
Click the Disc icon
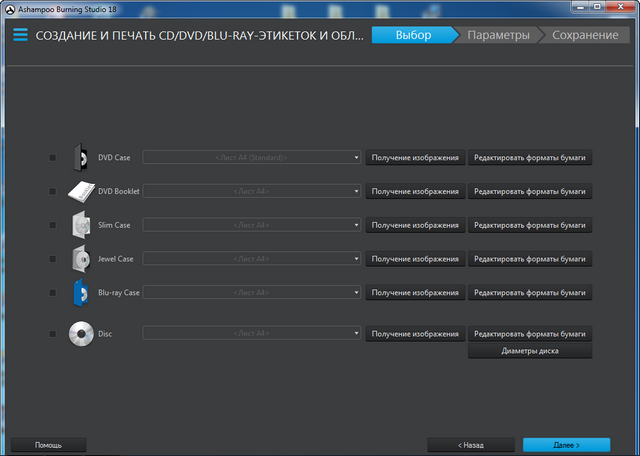click(x=81, y=334)
